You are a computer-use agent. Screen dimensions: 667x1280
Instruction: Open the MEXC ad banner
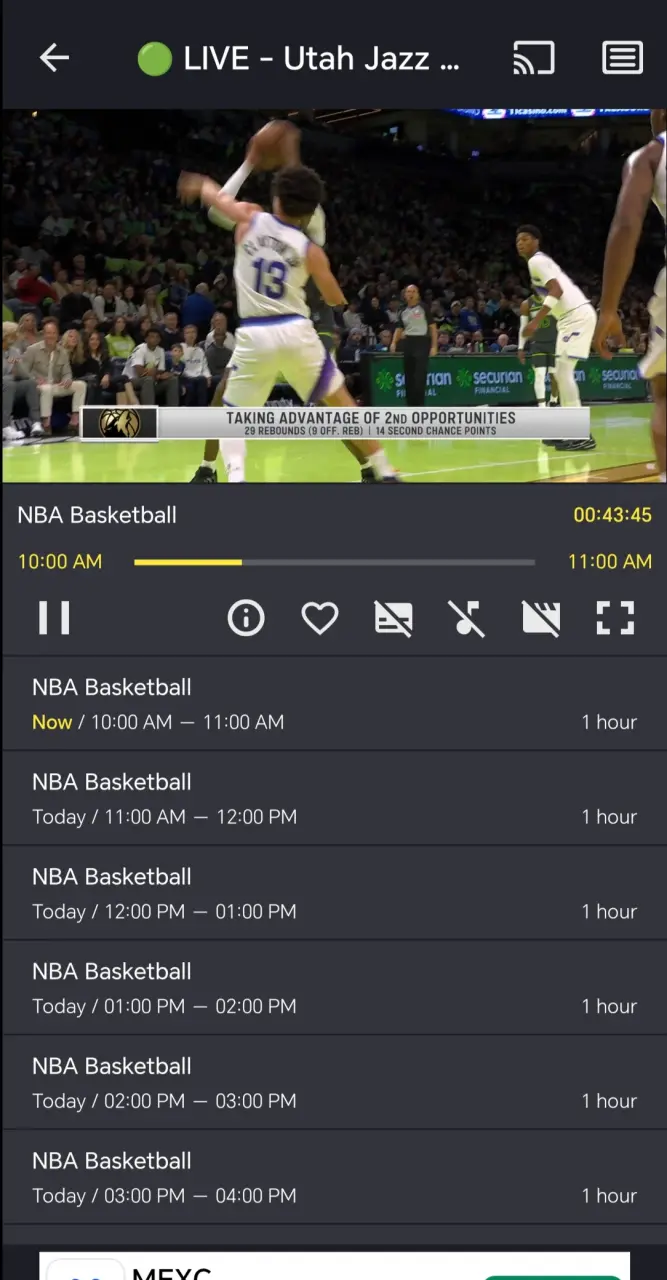[x=334, y=1266]
